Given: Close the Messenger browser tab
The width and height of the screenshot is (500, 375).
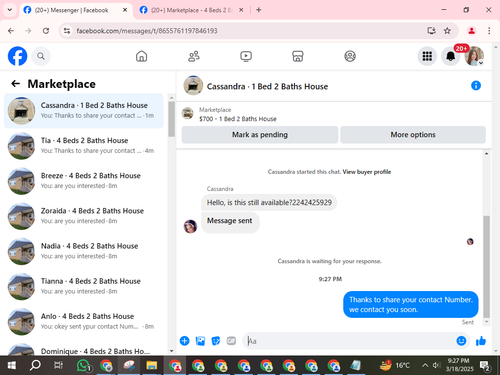Looking at the screenshot, I should 125,10.
